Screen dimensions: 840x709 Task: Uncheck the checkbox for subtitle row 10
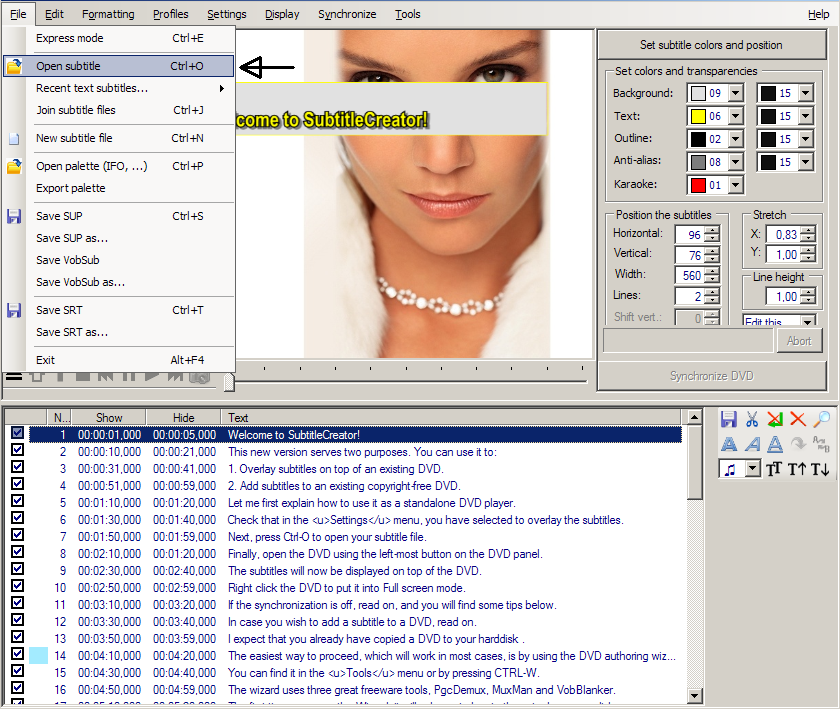(x=17, y=585)
